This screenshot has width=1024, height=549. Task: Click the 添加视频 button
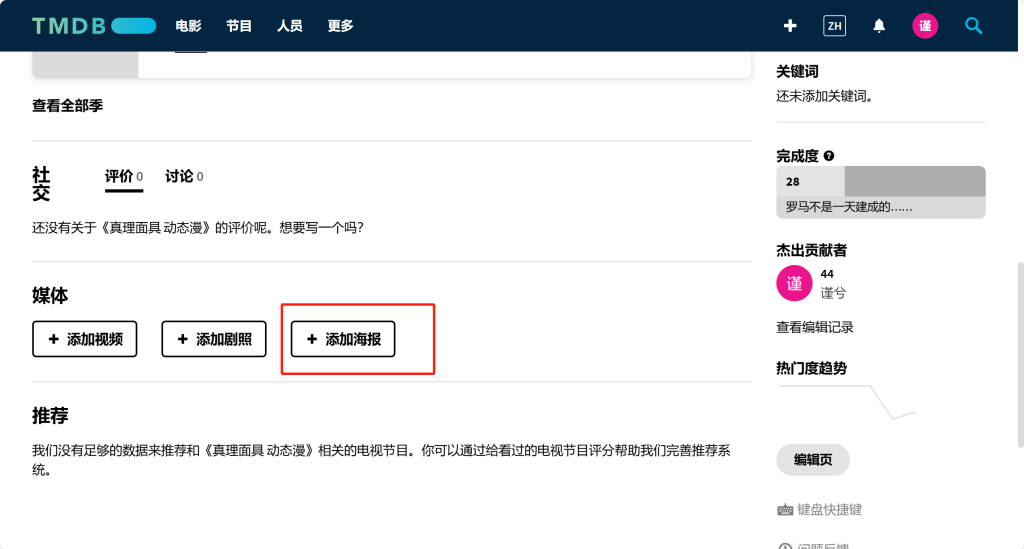[x=85, y=339]
